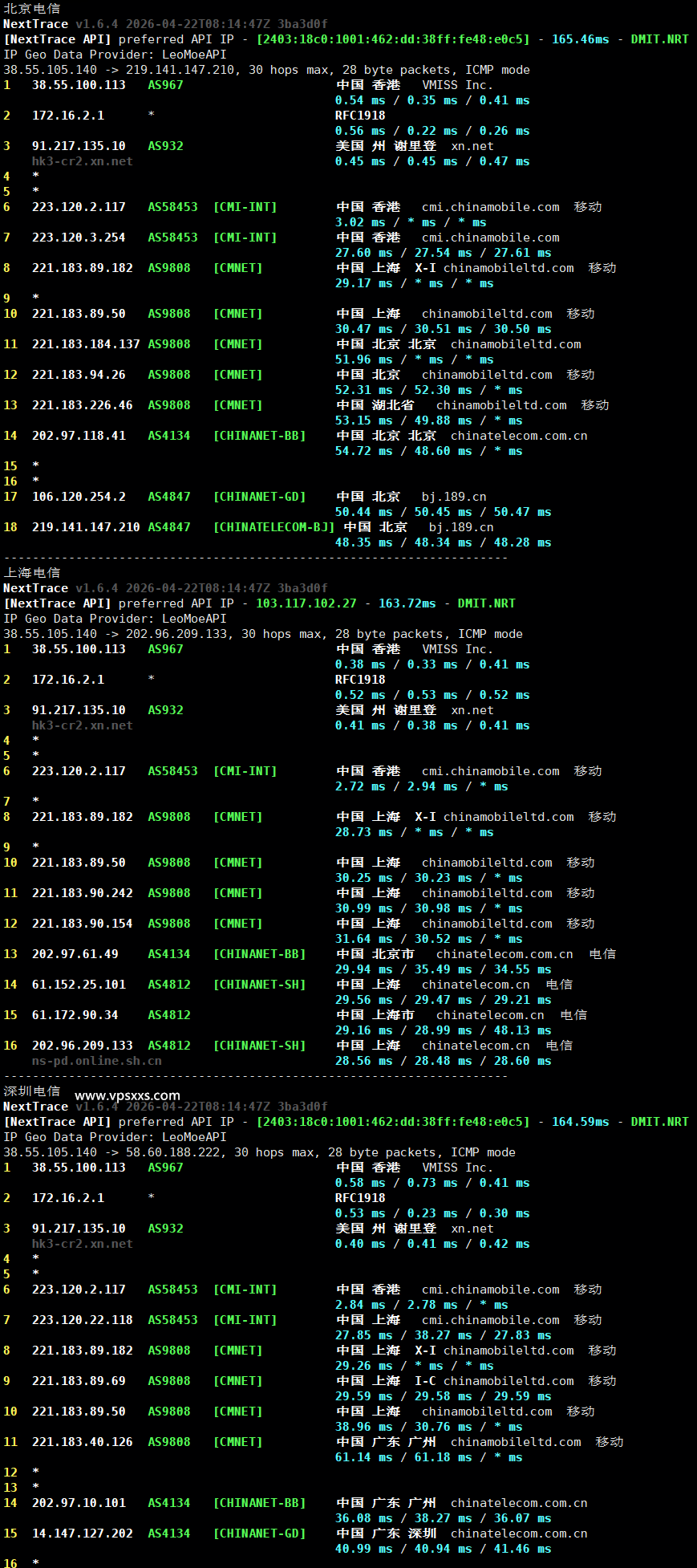Click the 中国 上海市 location text
This screenshot has width=697, height=1568.
[x=375, y=1015]
